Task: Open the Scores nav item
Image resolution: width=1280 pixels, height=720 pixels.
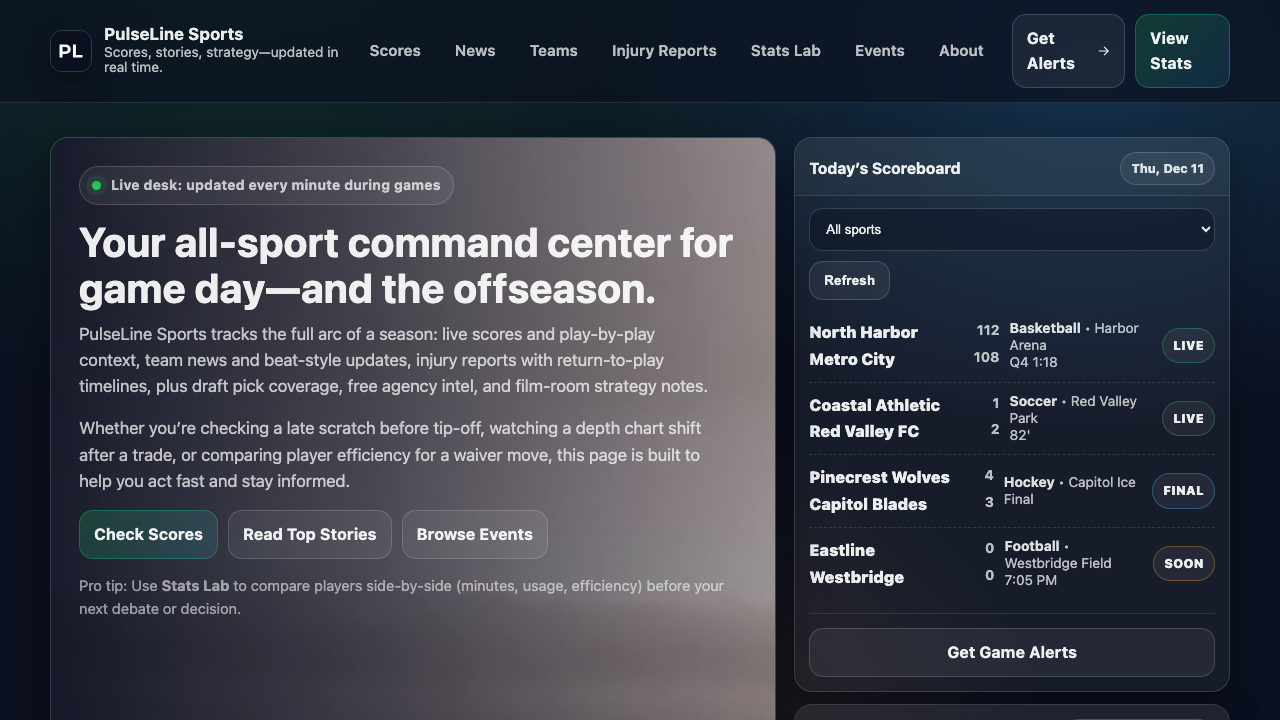Action: point(395,51)
